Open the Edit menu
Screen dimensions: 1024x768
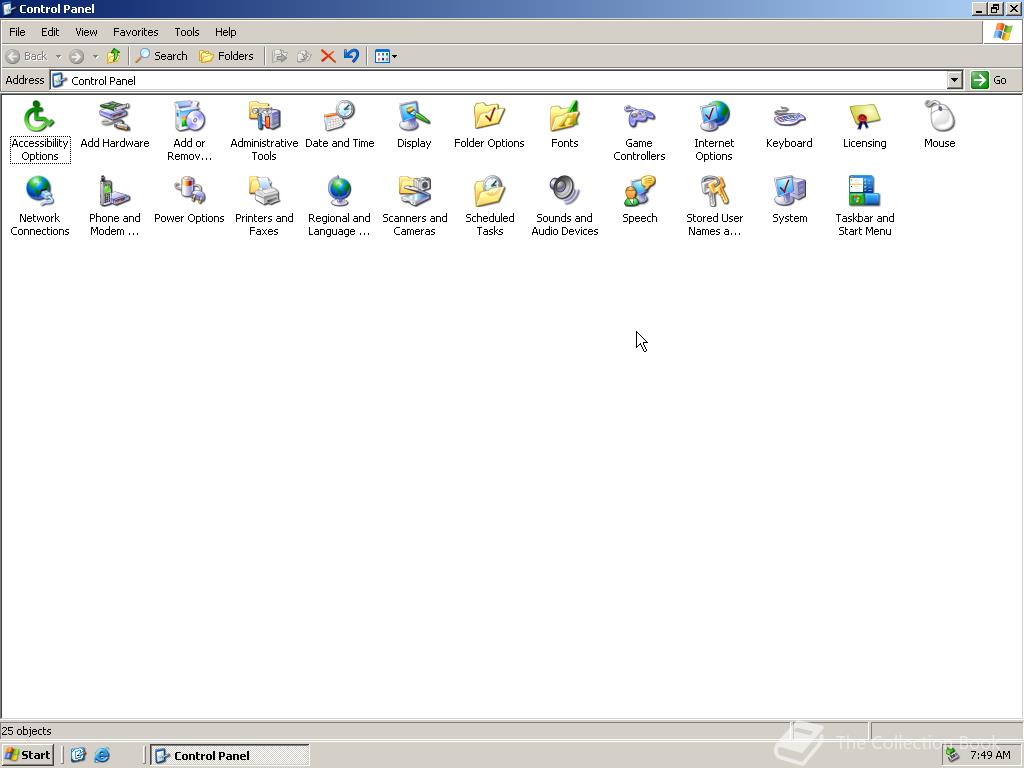coord(50,32)
